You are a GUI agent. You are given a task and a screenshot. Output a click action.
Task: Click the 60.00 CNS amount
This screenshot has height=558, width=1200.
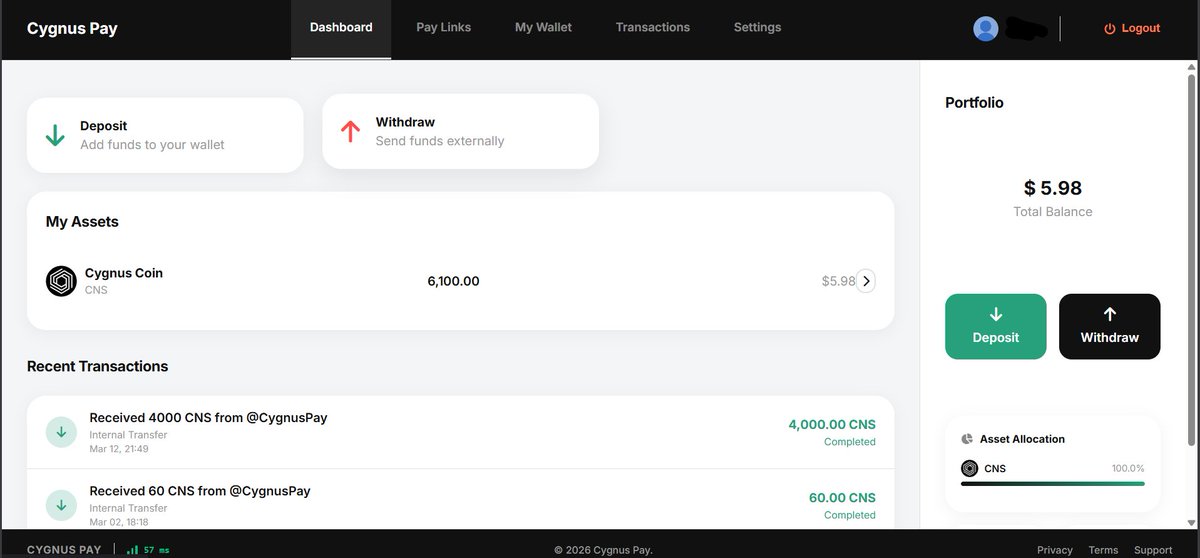(842, 498)
